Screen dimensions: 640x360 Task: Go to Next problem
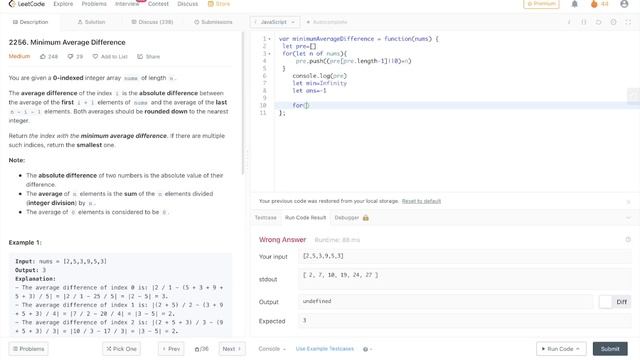[231, 349]
